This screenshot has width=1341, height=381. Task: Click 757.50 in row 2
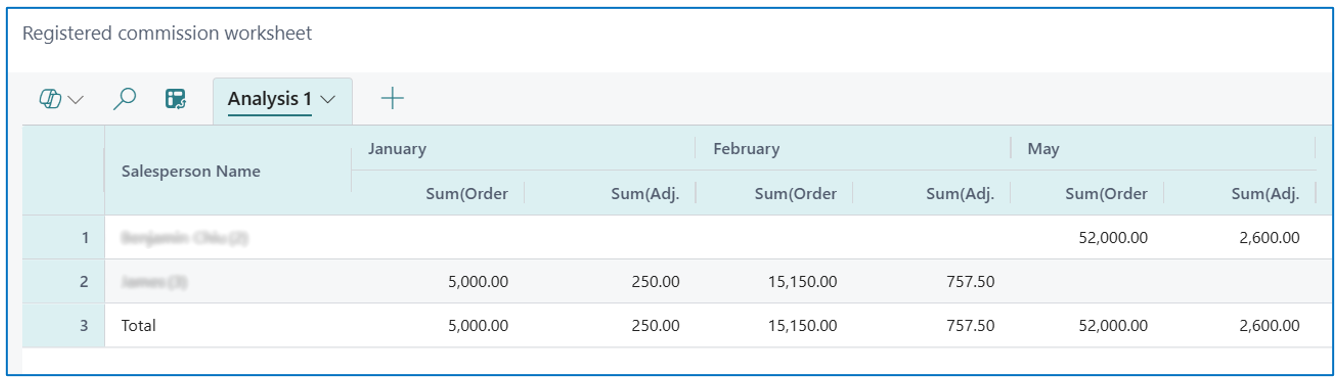click(x=970, y=282)
